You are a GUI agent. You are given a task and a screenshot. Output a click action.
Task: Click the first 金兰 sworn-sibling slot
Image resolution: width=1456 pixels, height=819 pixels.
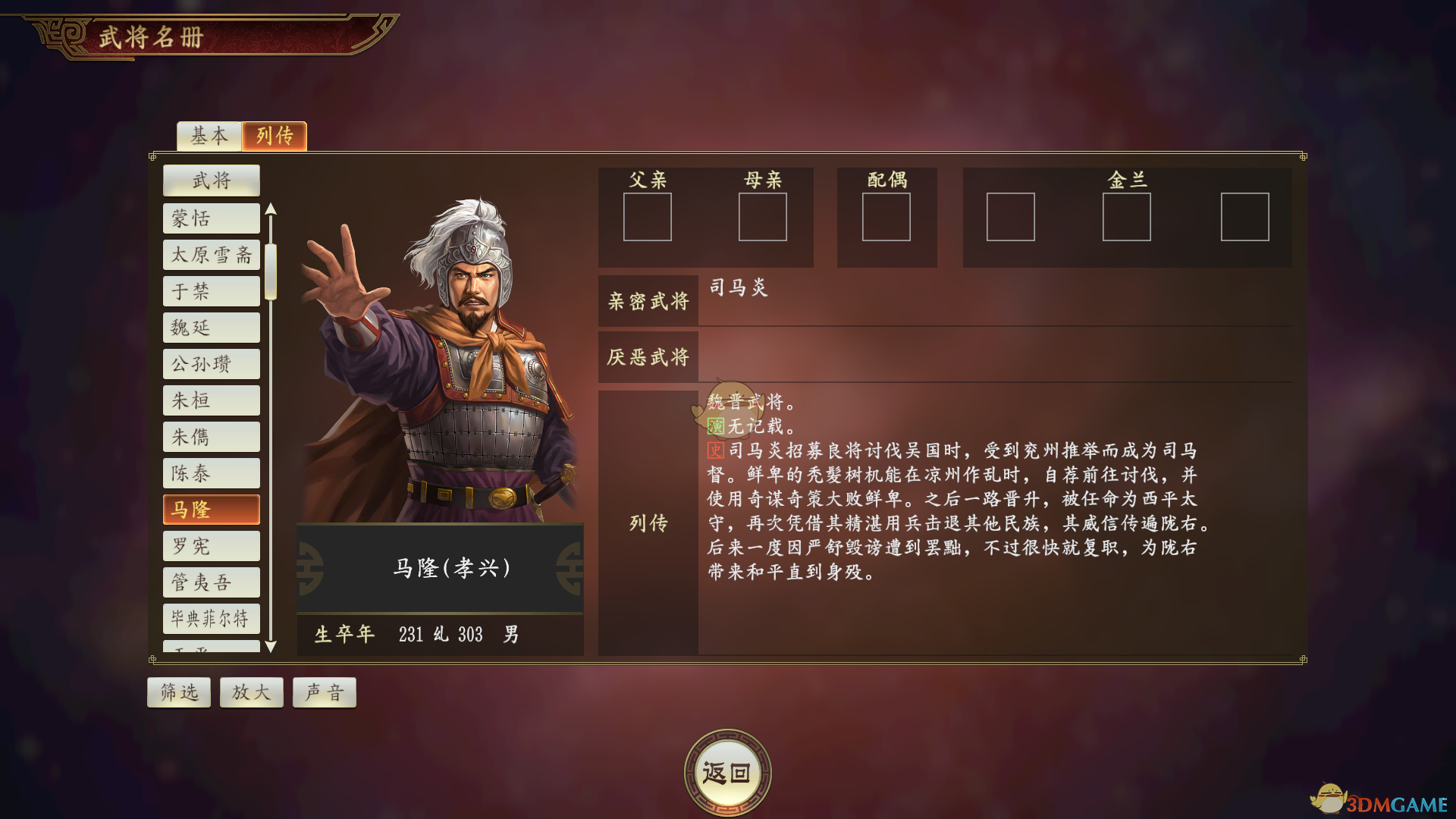[1010, 217]
